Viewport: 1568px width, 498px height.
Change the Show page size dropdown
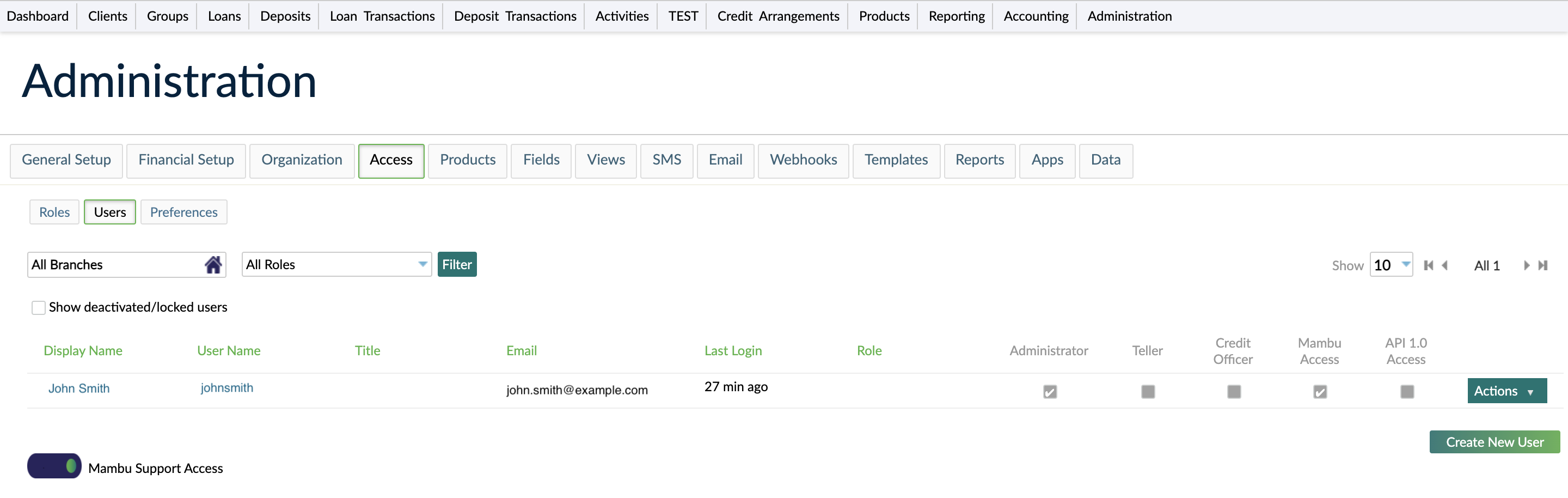(1392, 264)
